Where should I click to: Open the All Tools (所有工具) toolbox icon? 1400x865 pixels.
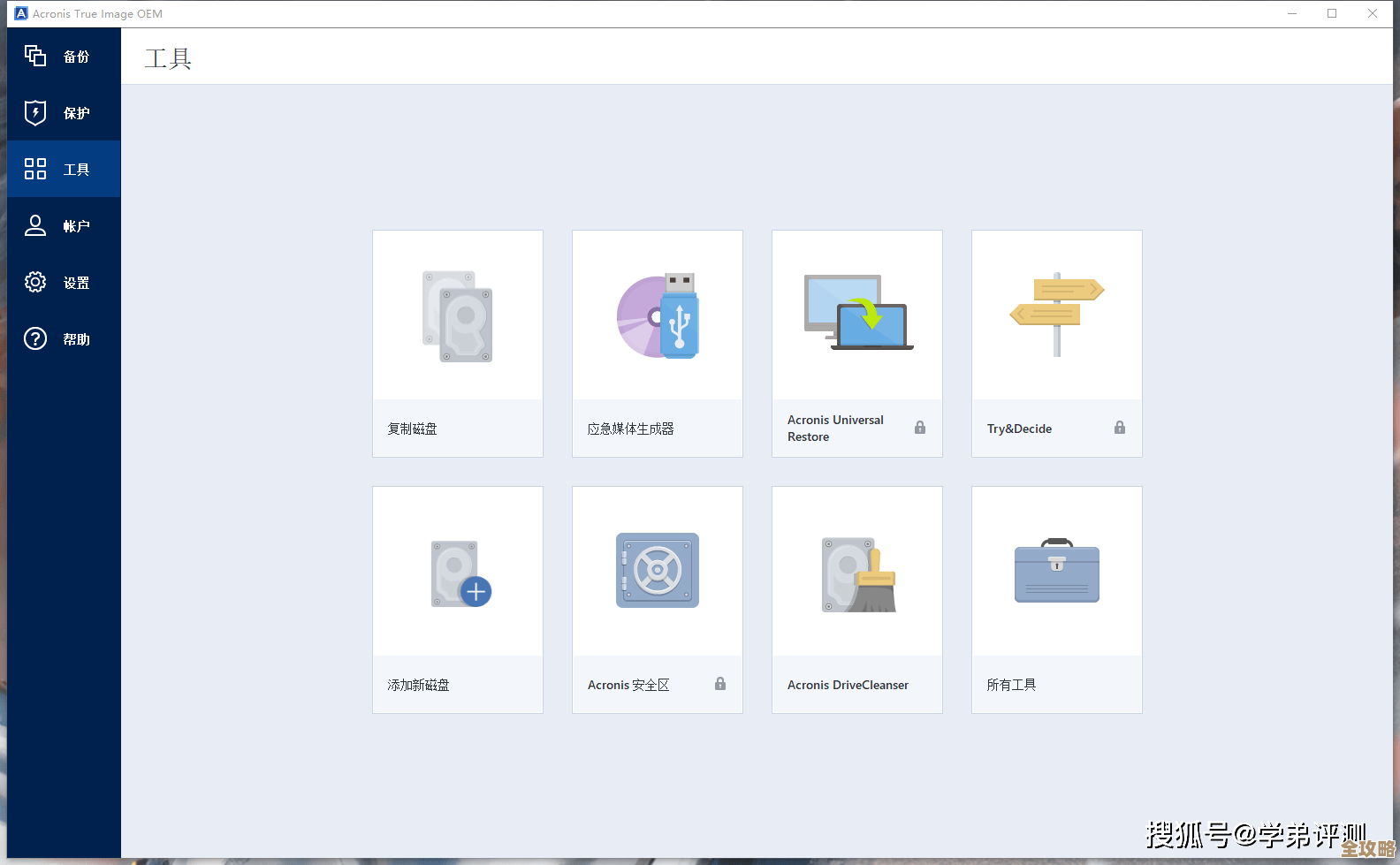1056,572
